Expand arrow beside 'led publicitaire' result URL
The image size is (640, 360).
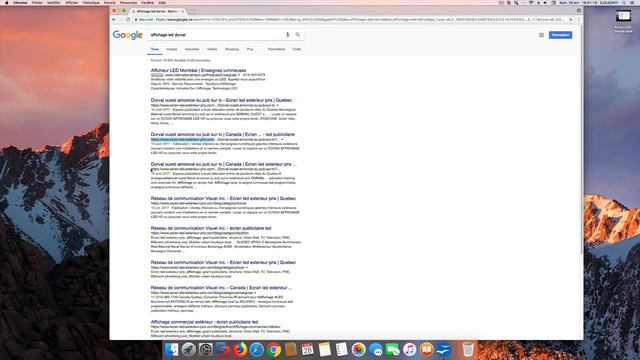click(x=282, y=140)
